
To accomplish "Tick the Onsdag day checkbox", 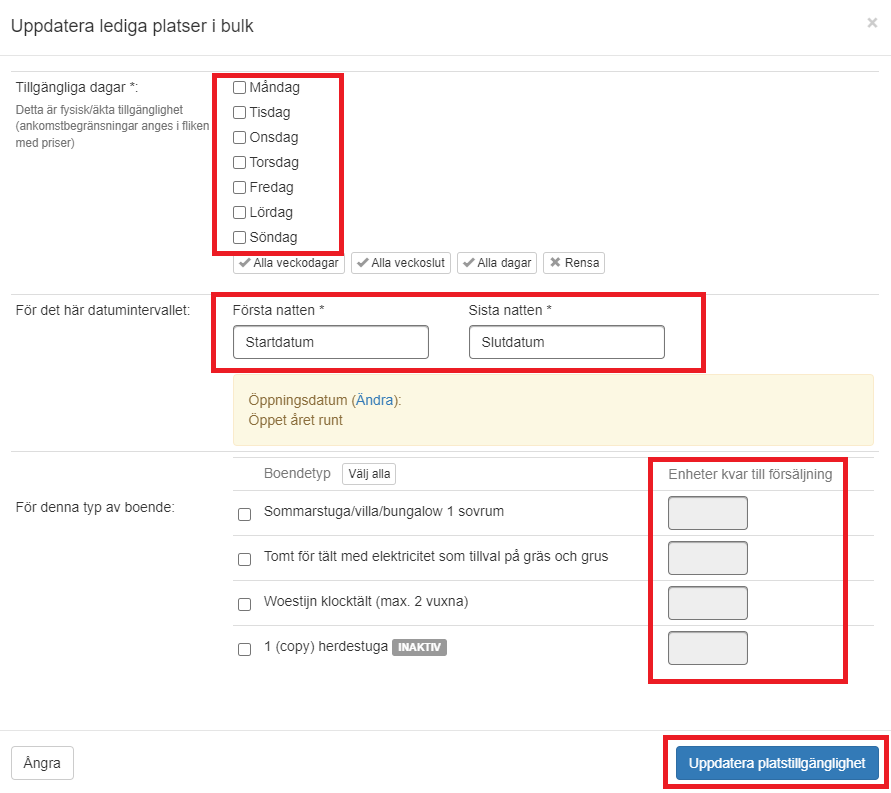I will (240, 138).
